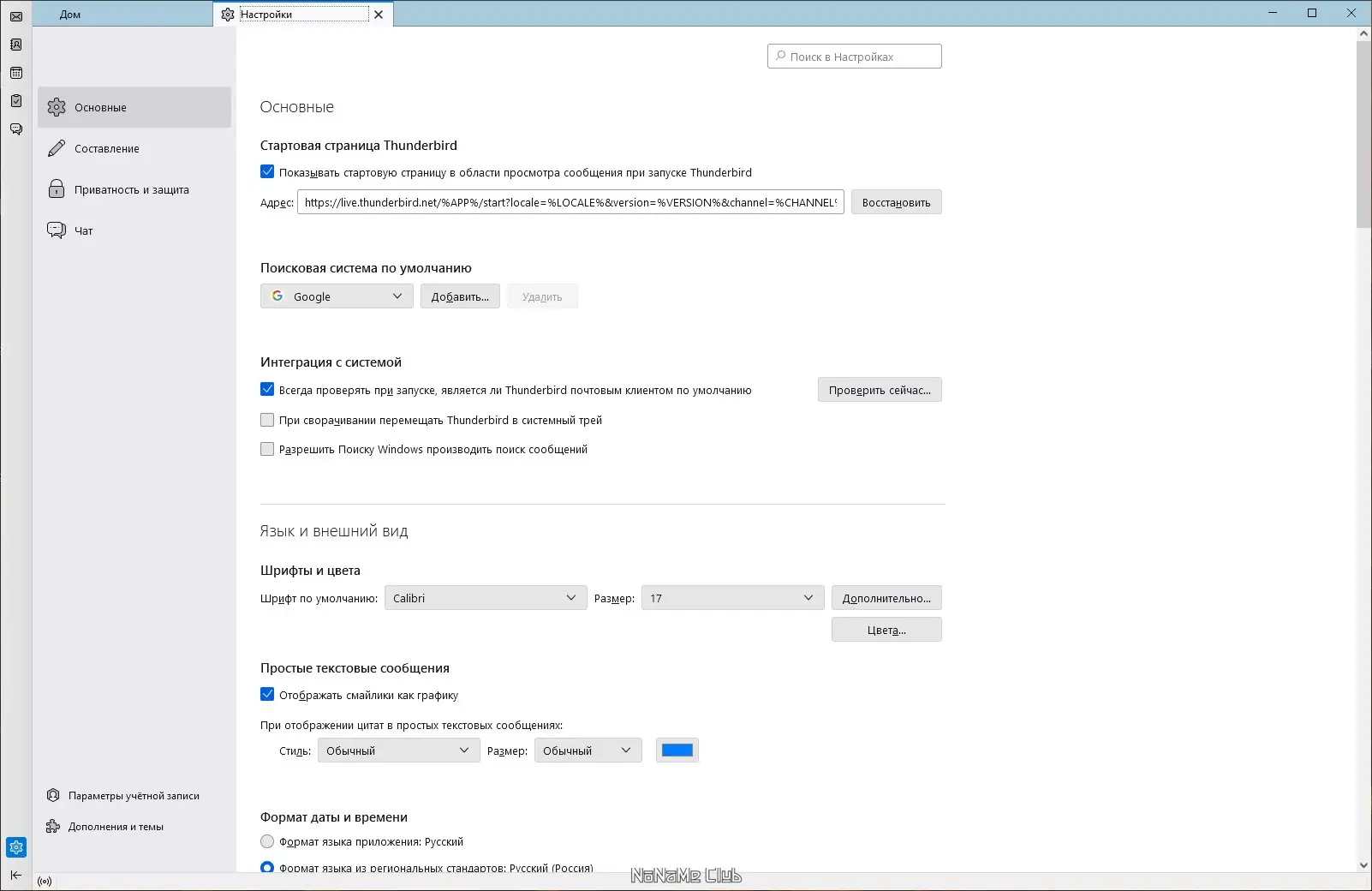Click the online status icon in the status bar
Screen dimensions: 1372x891
pos(45,881)
